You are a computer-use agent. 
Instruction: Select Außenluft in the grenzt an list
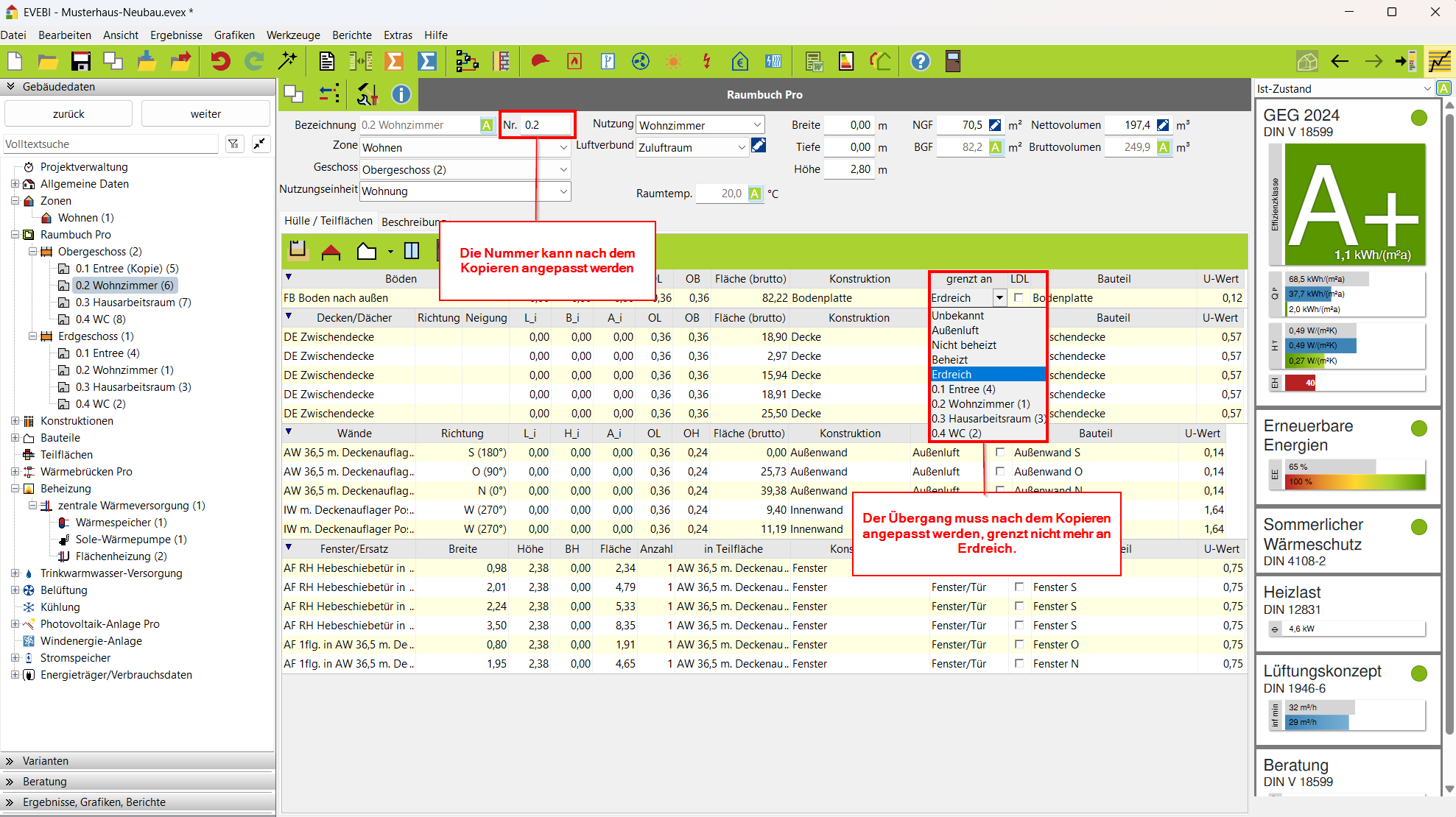tap(955, 330)
